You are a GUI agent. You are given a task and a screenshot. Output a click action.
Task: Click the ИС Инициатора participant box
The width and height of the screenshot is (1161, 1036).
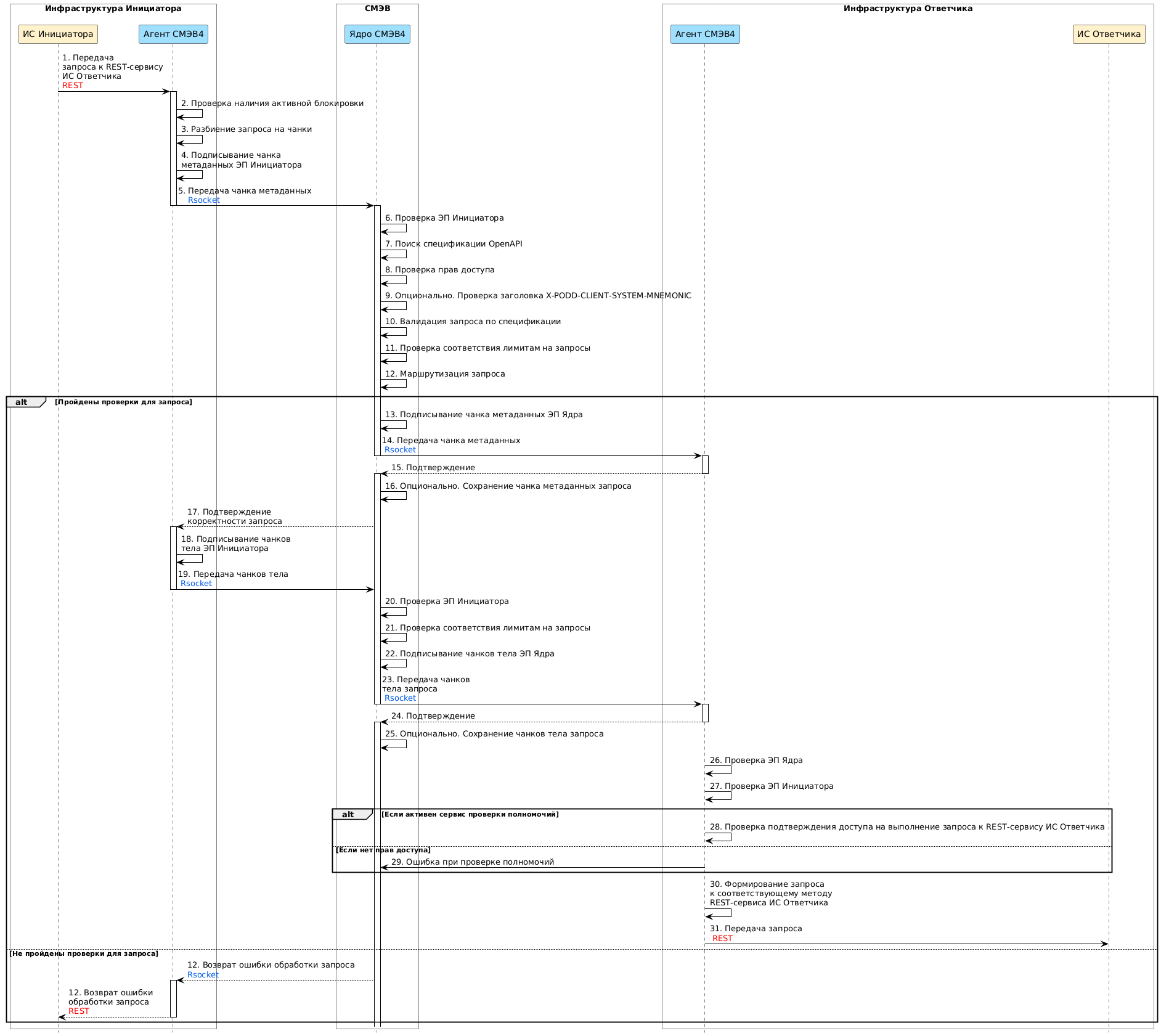point(58,34)
